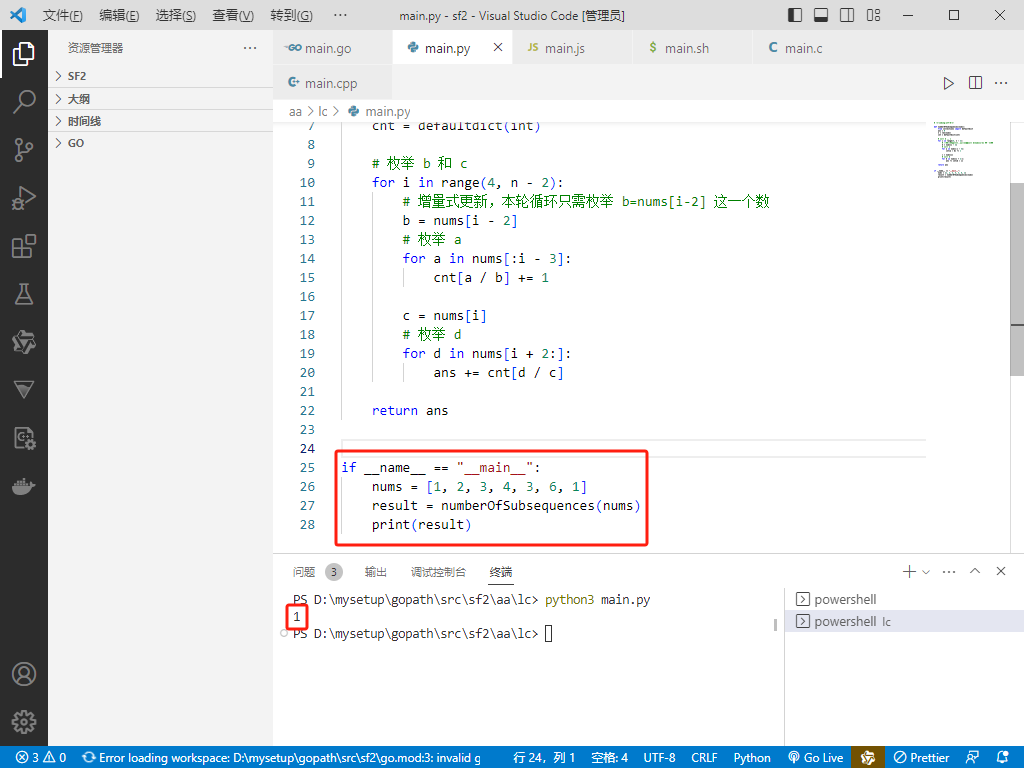
Task: Select the 终端 terminal panel tab
Action: tap(501, 572)
